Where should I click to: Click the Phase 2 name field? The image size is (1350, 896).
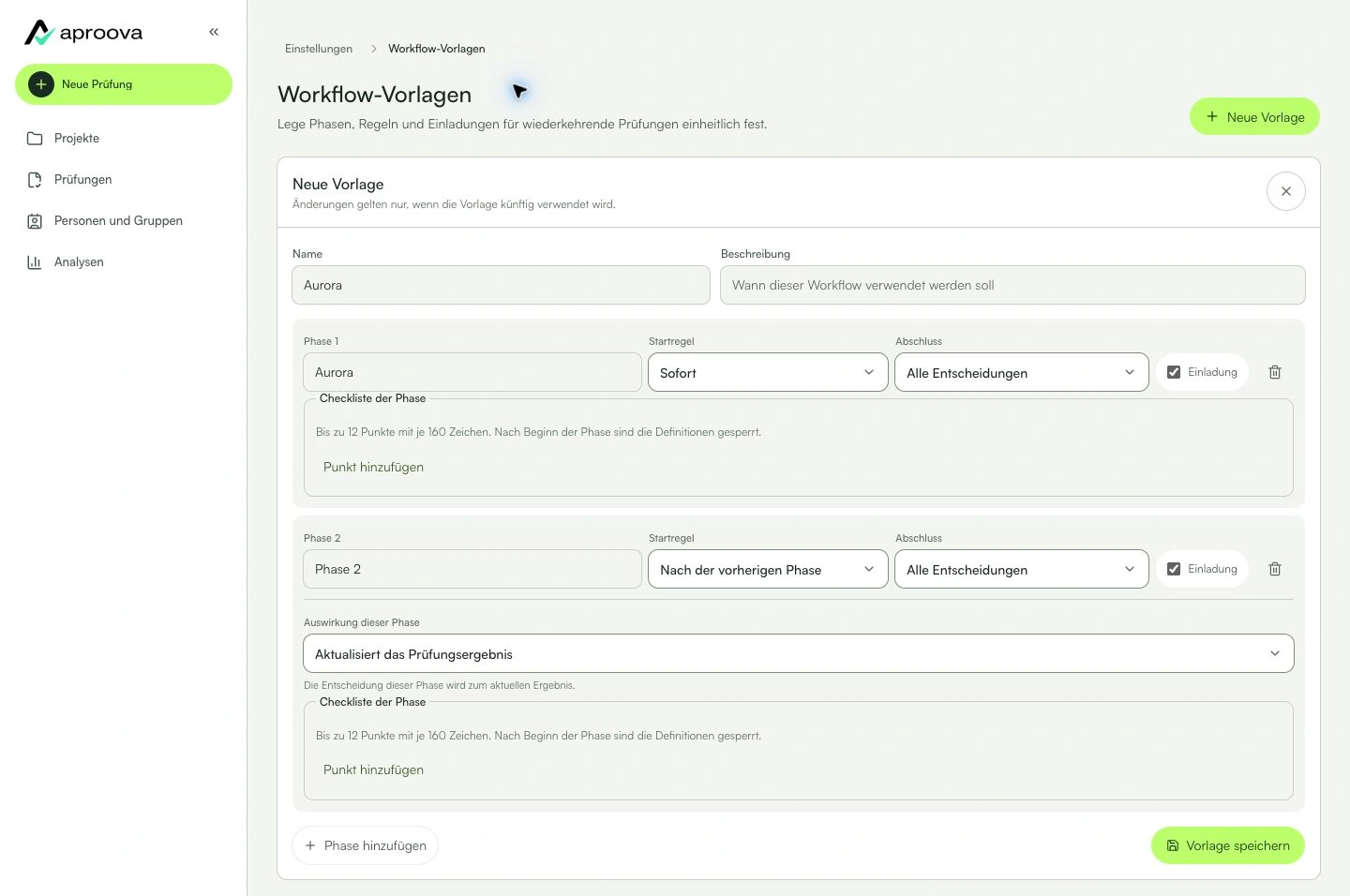(x=472, y=569)
